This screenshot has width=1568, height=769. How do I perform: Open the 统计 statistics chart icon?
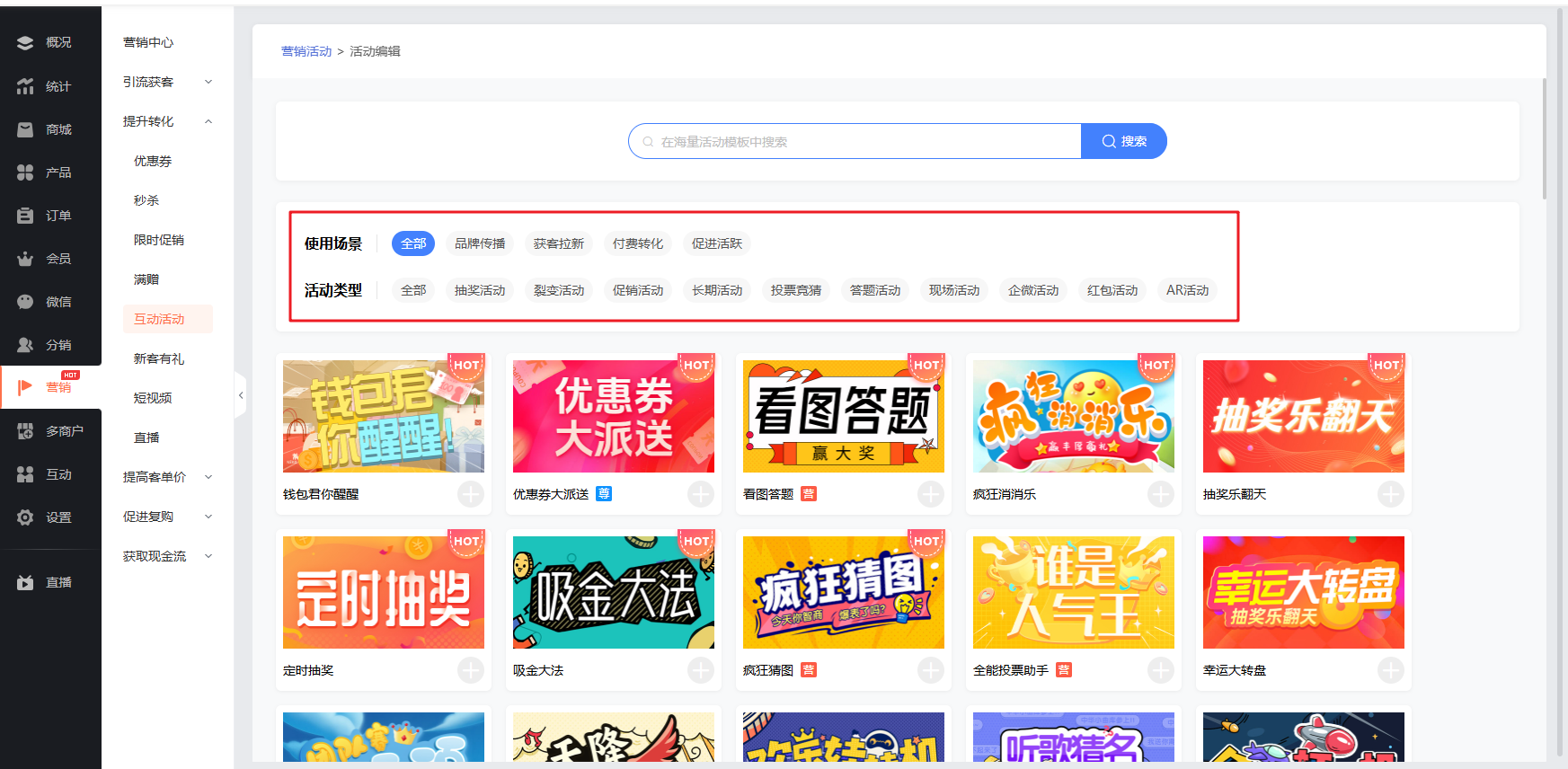point(25,86)
